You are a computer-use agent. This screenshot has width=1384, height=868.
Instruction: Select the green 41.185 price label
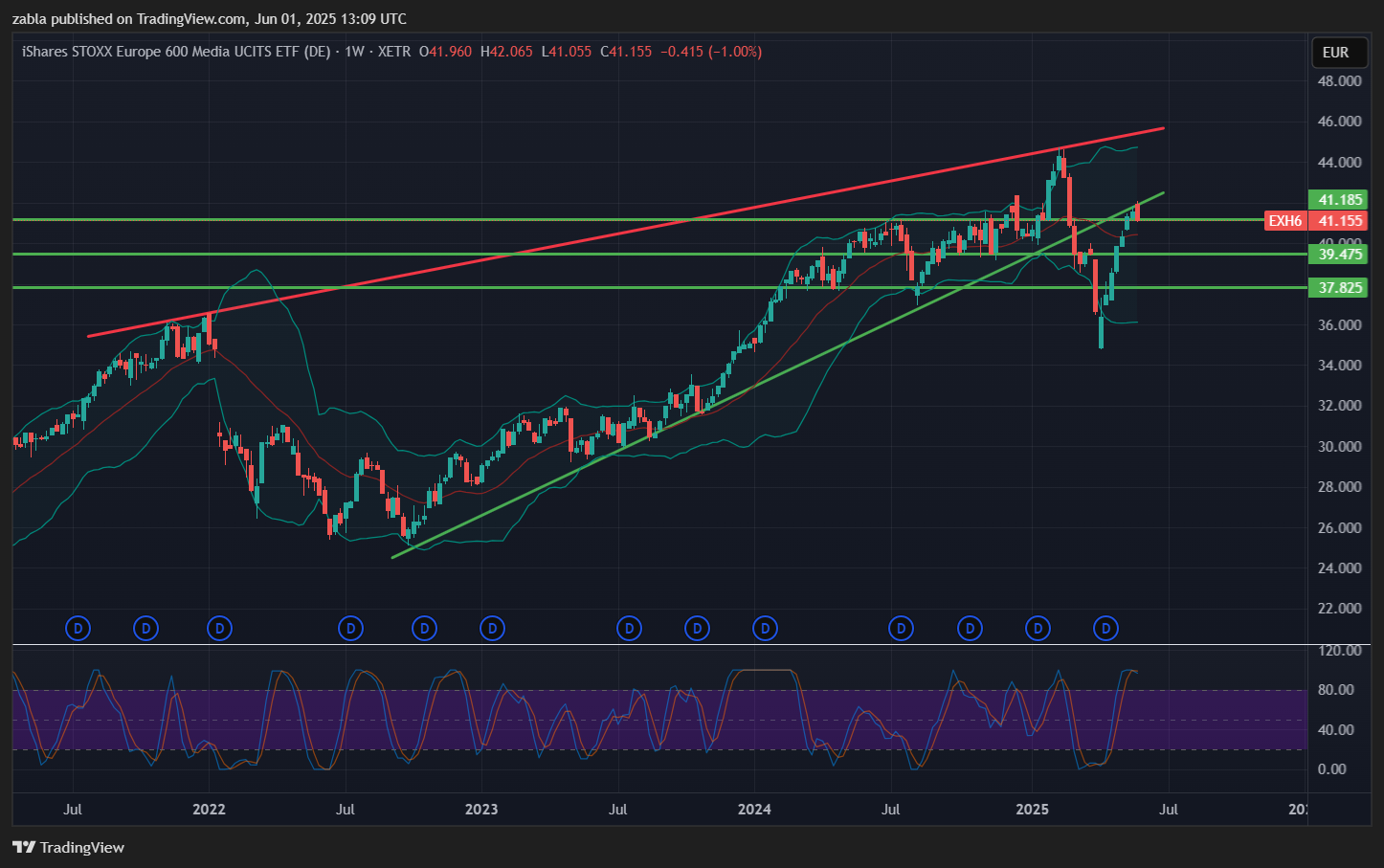[x=1339, y=200]
